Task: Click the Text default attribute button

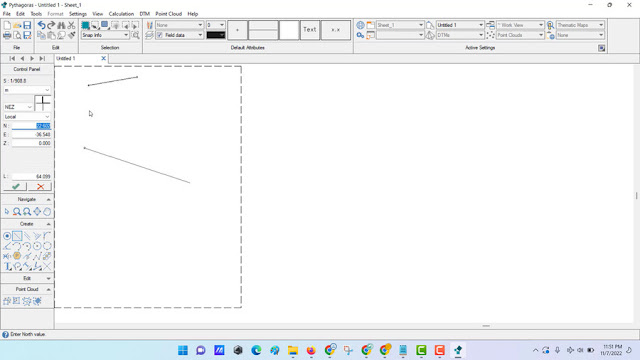Action: click(310, 30)
